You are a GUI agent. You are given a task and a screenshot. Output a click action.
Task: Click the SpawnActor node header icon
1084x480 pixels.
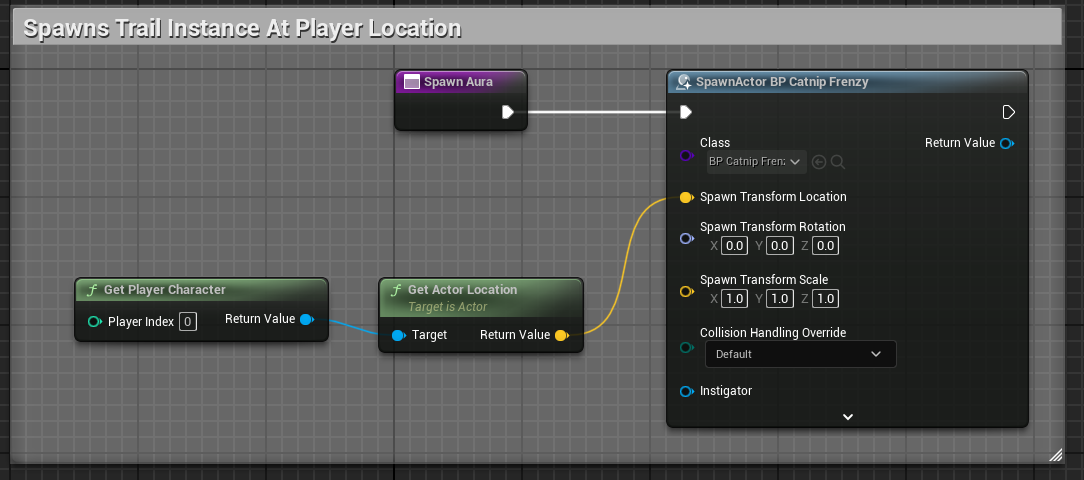tap(684, 82)
